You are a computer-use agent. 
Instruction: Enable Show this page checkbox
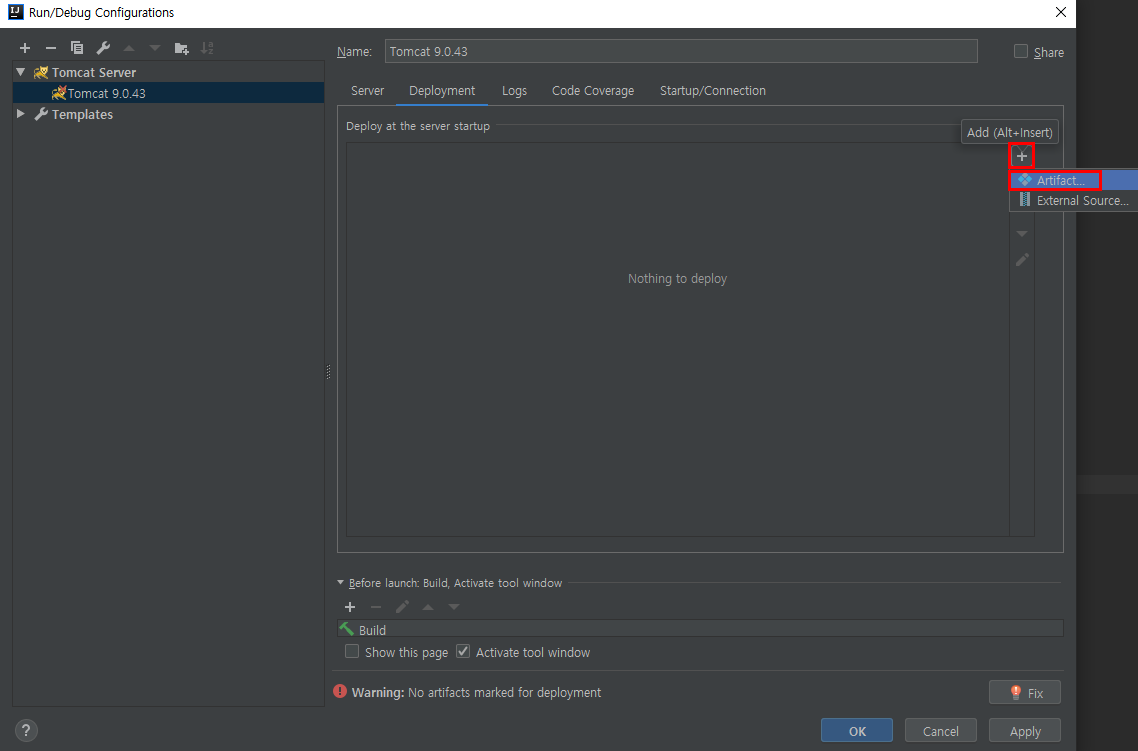[352, 652]
